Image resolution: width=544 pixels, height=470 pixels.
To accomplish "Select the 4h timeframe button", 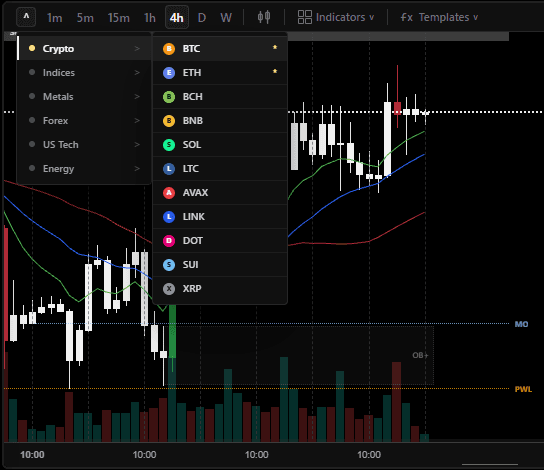I will coord(177,17).
